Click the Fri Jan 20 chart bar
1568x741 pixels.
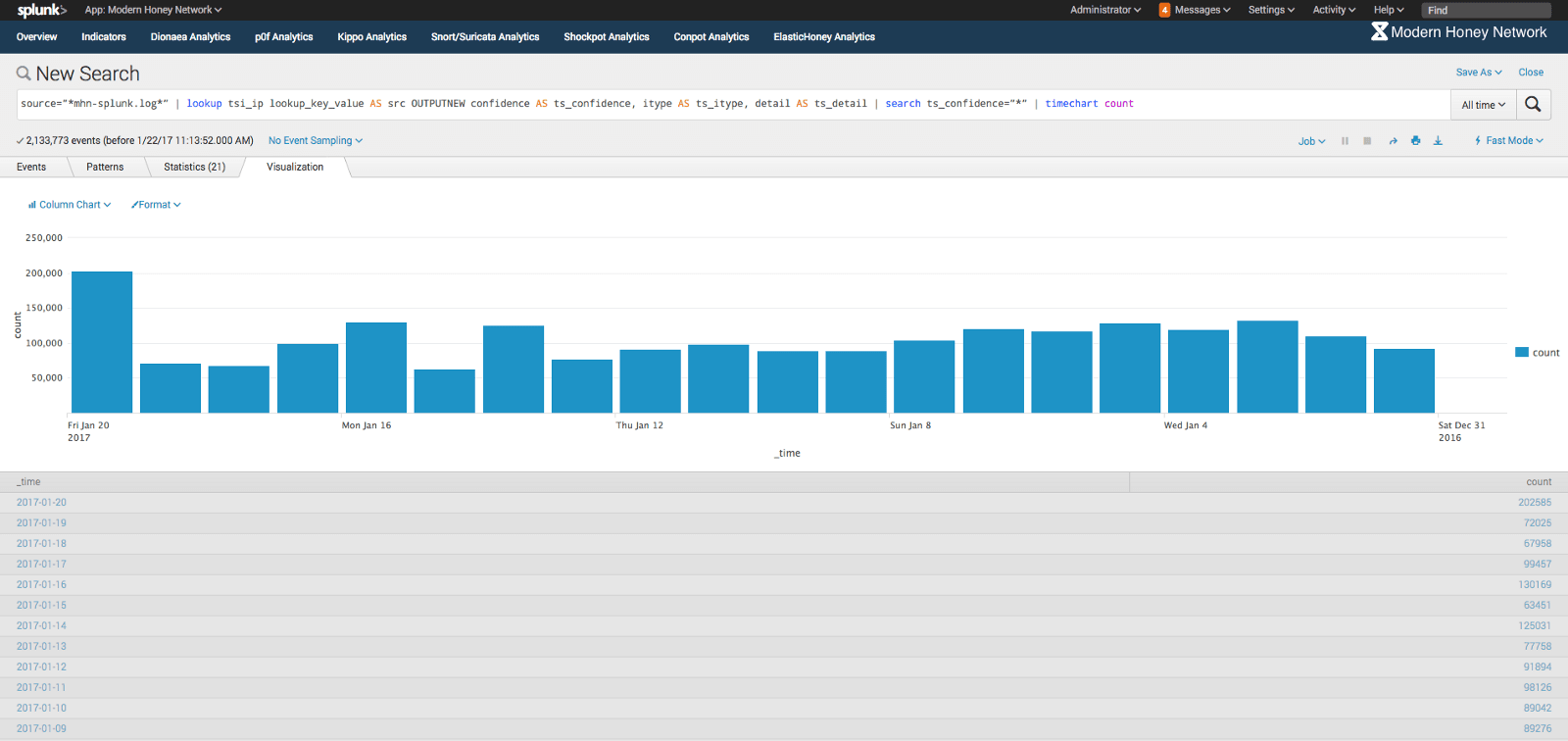click(102, 342)
